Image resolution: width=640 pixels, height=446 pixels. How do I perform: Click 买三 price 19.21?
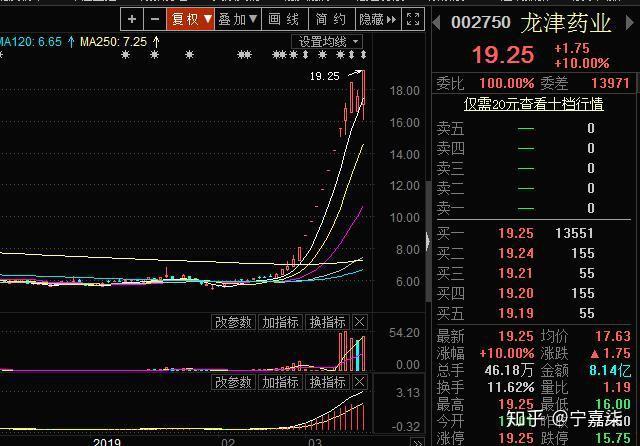[516, 273]
